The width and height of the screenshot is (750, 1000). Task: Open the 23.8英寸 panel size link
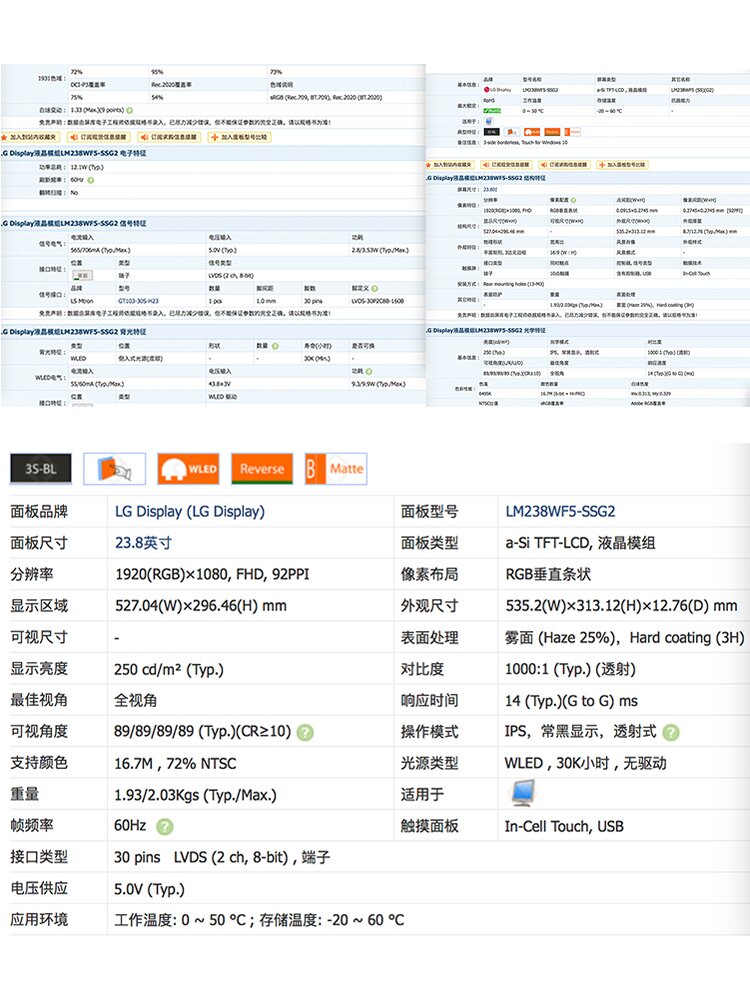143,543
